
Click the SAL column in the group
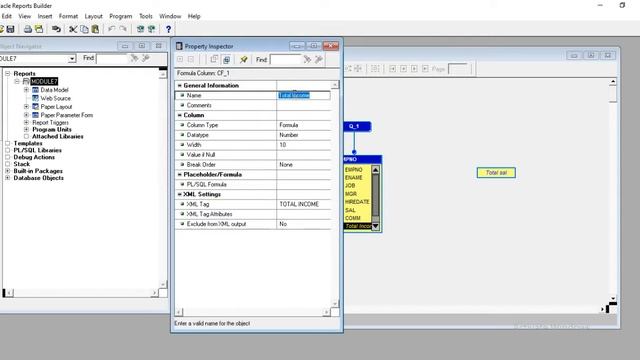coord(350,210)
